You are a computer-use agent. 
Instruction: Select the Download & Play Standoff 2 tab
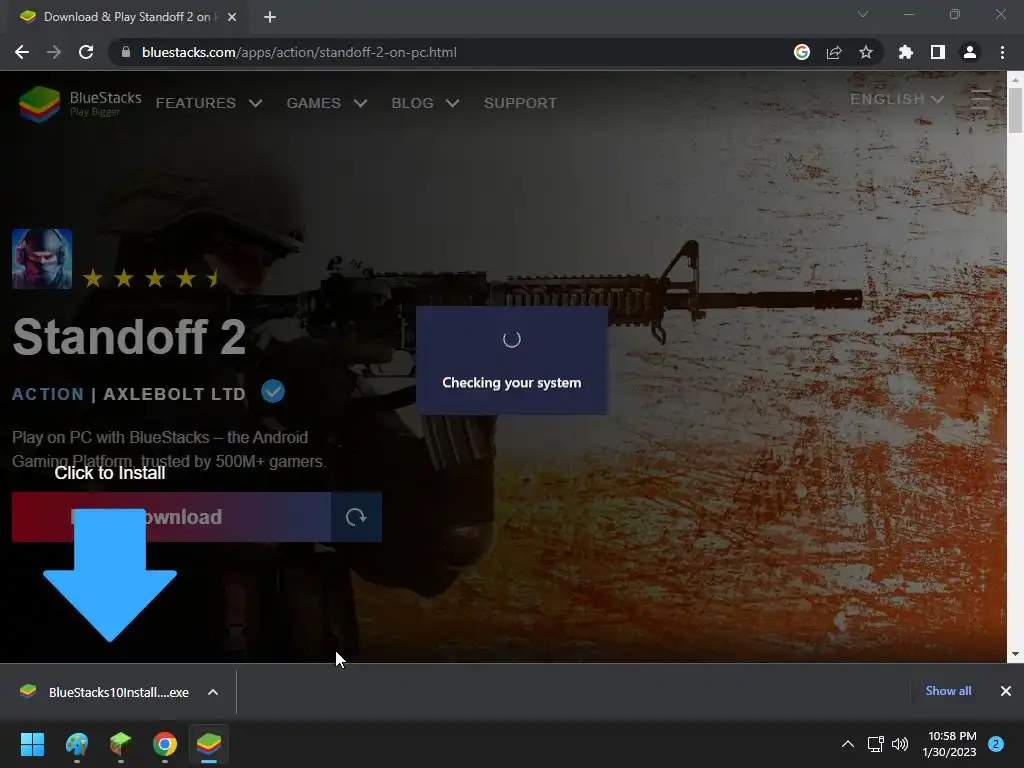click(127, 17)
